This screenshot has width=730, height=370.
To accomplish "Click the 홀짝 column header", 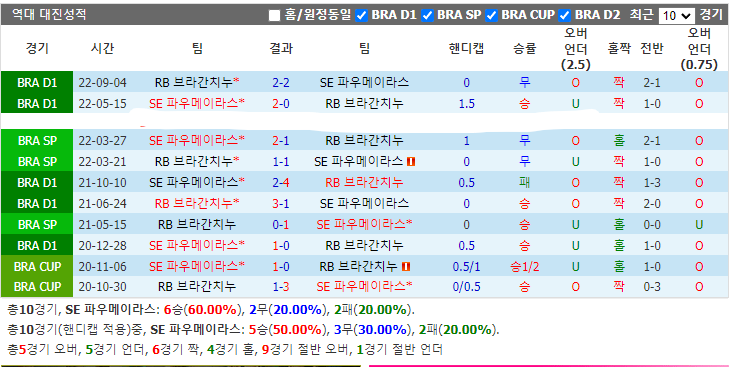I will tap(619, 48).
